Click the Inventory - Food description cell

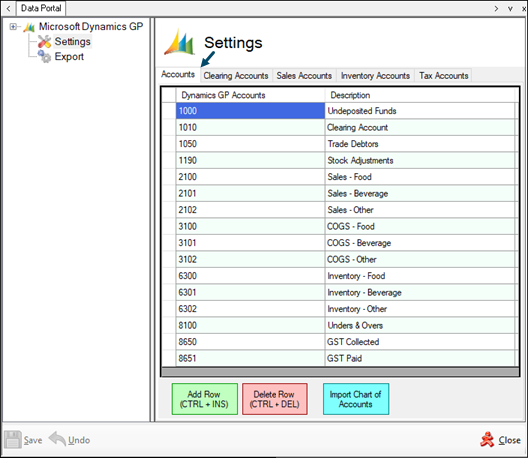coord(420,276)
